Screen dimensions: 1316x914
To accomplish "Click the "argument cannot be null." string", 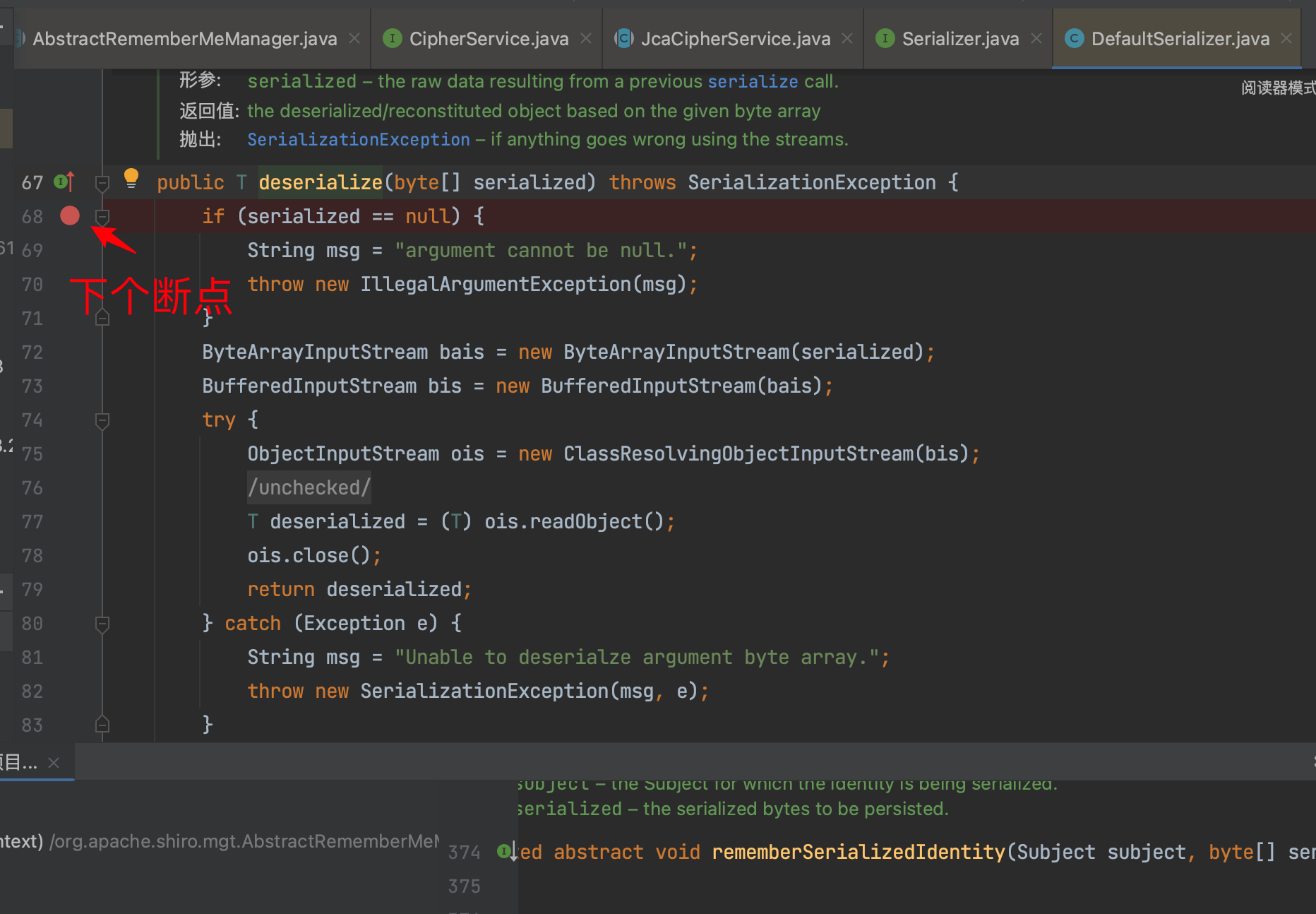I will pos(542,250).
